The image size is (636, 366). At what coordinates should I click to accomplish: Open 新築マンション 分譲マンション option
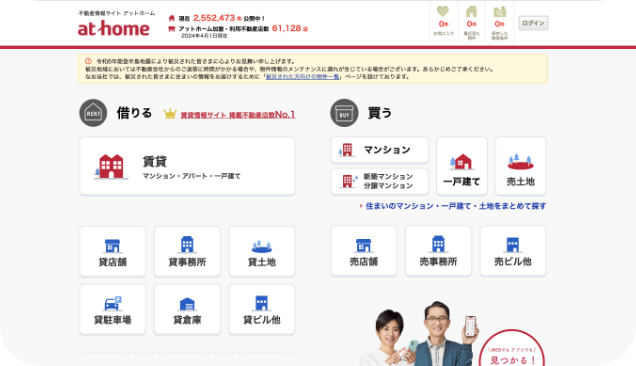pos(380,181)
